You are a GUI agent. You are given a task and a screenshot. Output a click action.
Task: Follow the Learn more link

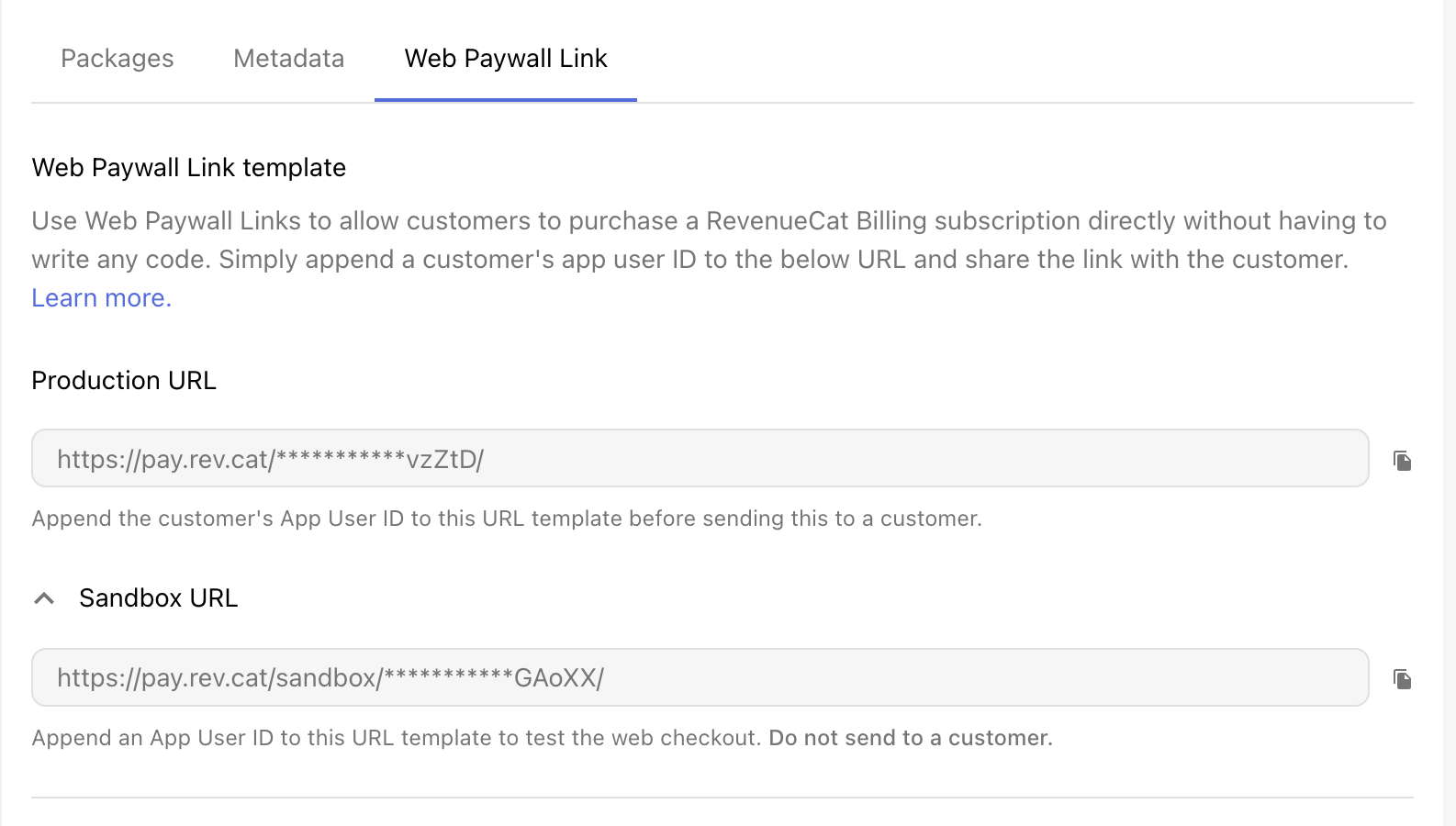pos(102,298)
